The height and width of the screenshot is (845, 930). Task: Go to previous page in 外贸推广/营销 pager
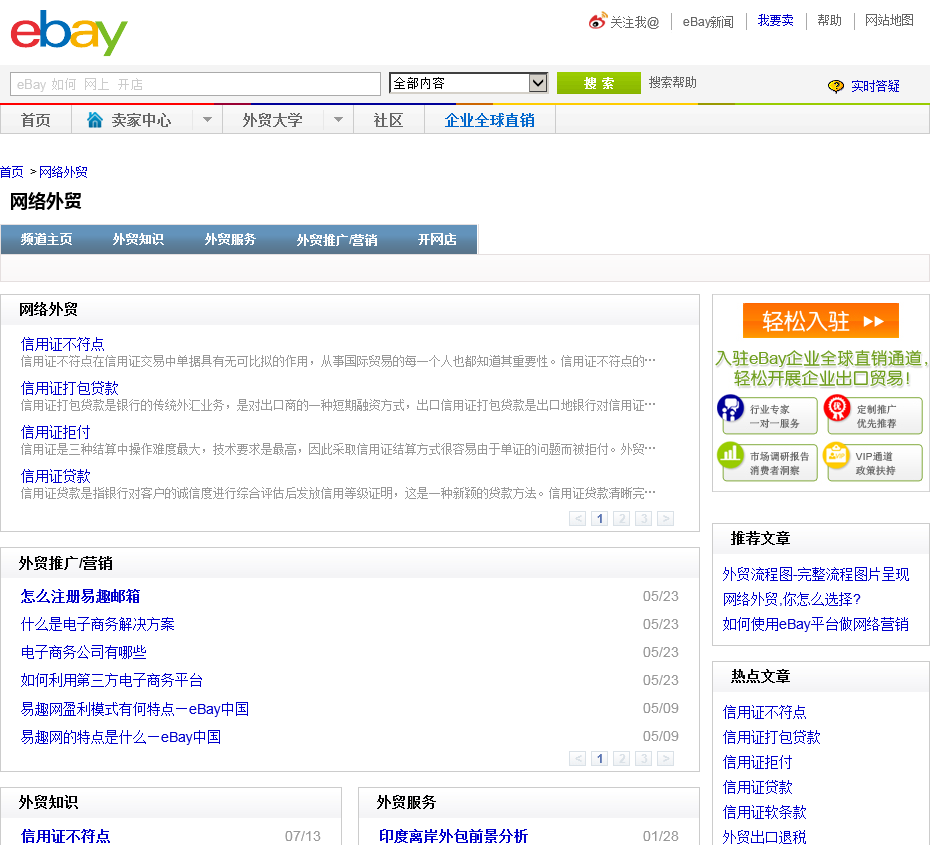pos(578,758)
